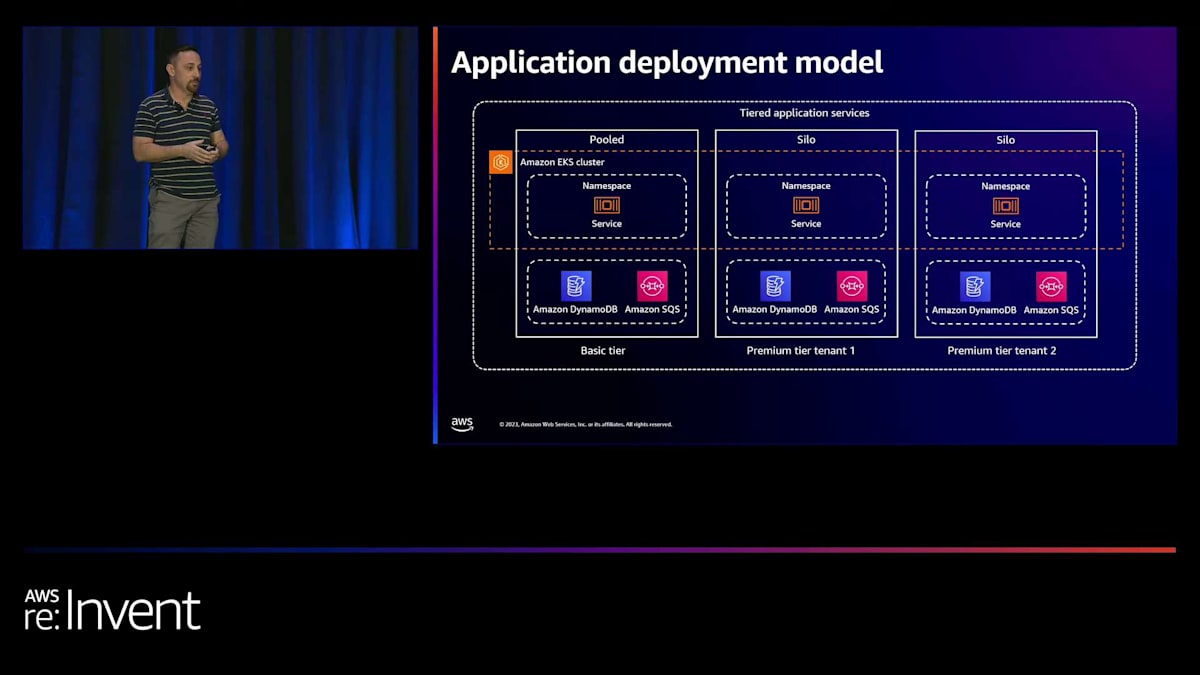Click DynamoDB icon in Basic tier
1200x675 pixels.
[576, 286]
